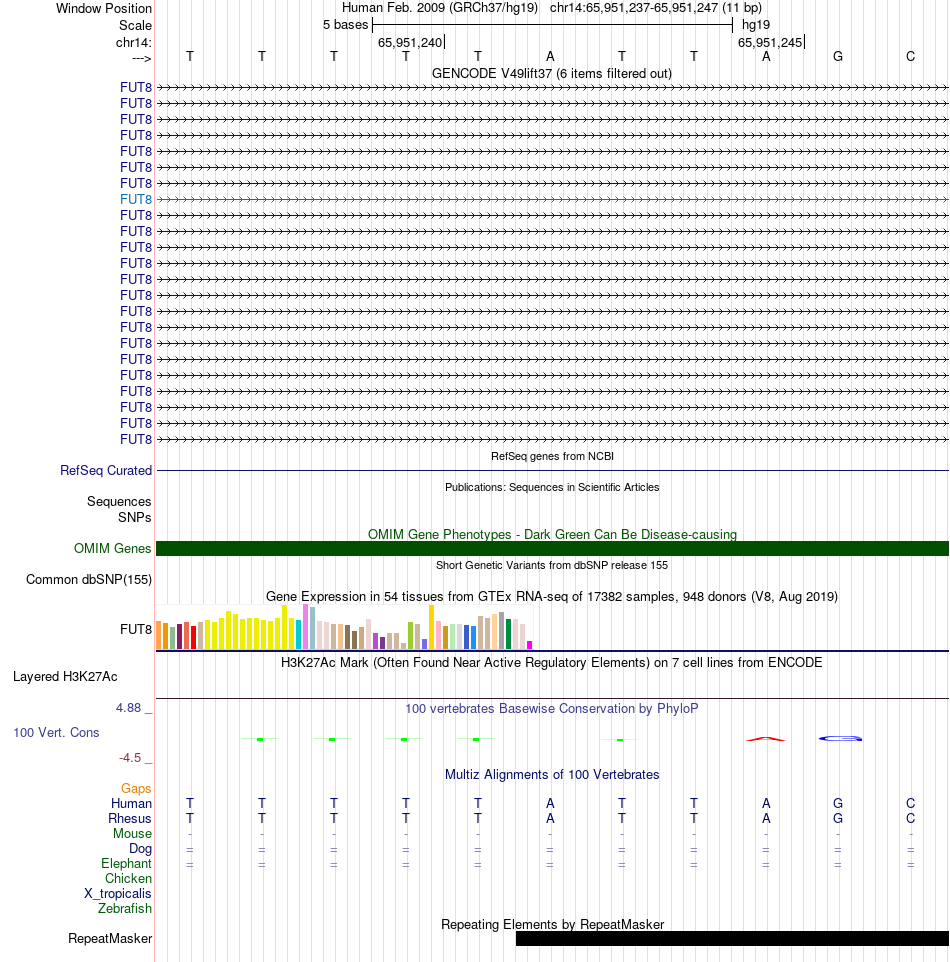Image resolution: width=950 pixels, height=962 pixels.
Task: Click the '5 bases' scale text
Action: [x=346, y=25]
